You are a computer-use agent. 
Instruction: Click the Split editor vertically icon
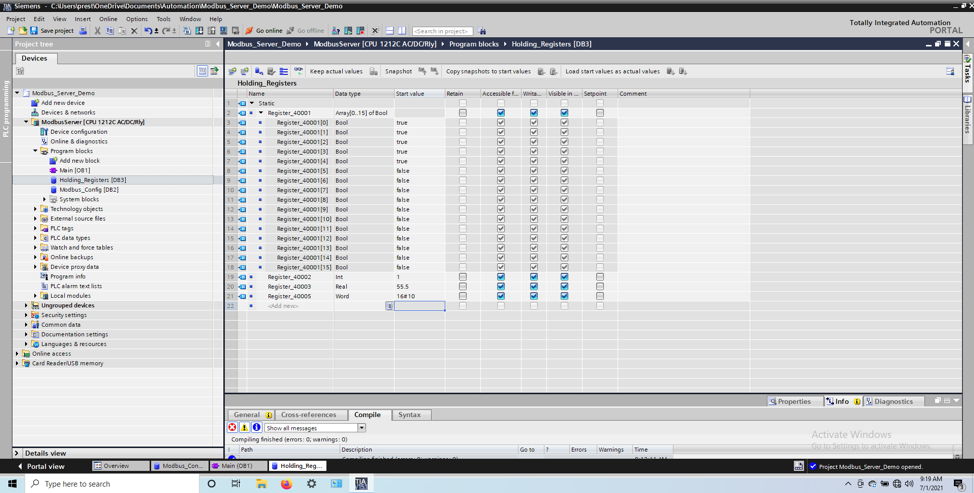coord(401,30)
